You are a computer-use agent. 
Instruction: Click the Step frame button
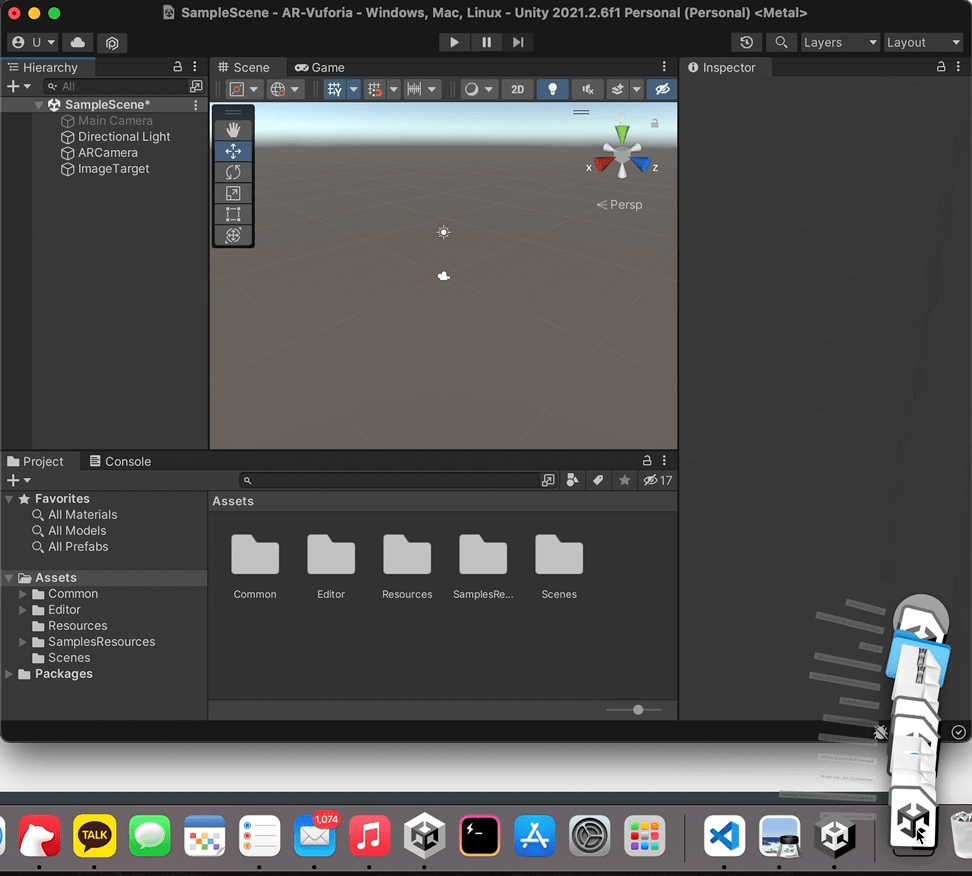point(518,42)
